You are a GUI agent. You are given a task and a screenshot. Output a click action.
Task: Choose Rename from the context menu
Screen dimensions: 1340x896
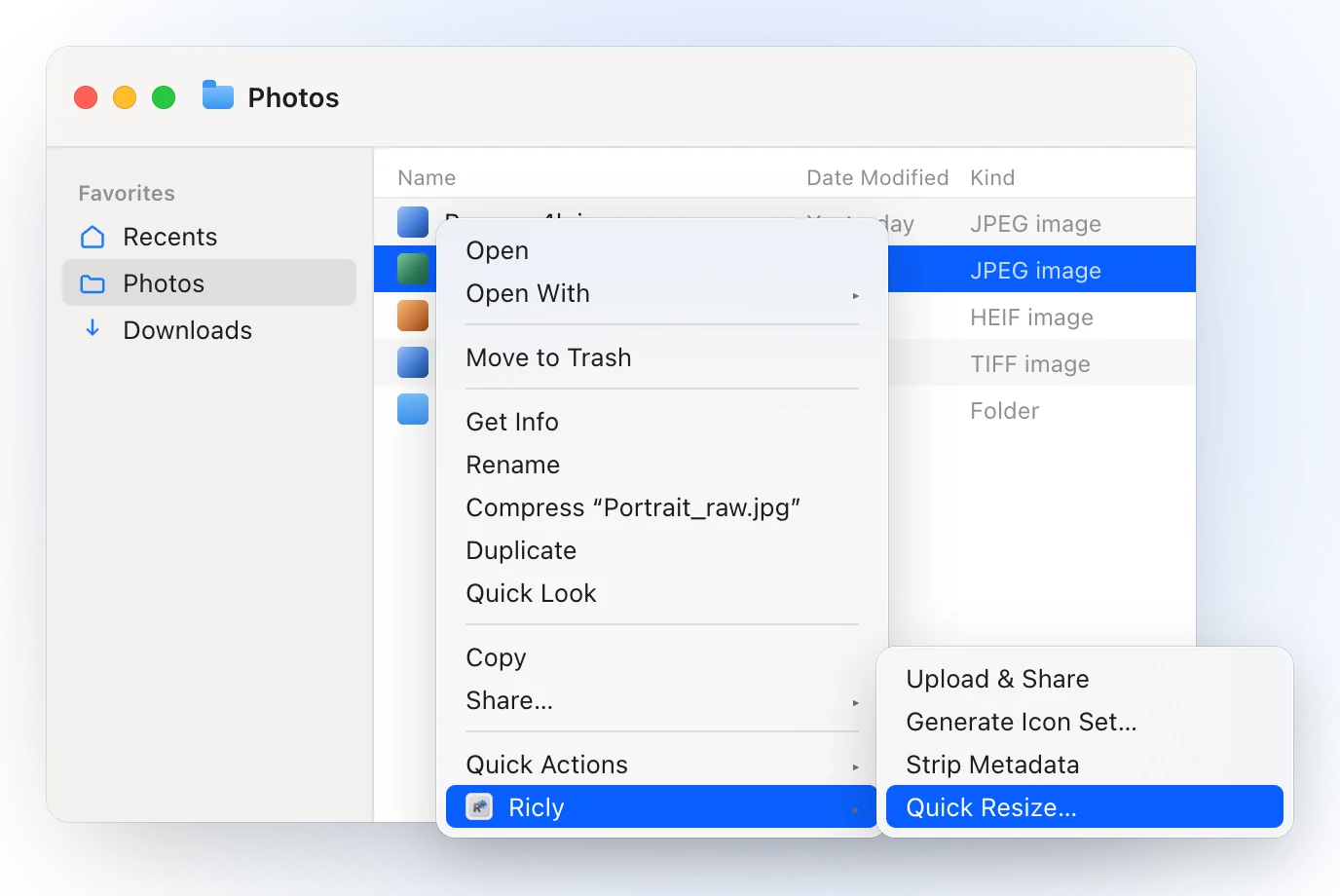tap(662, 465)
